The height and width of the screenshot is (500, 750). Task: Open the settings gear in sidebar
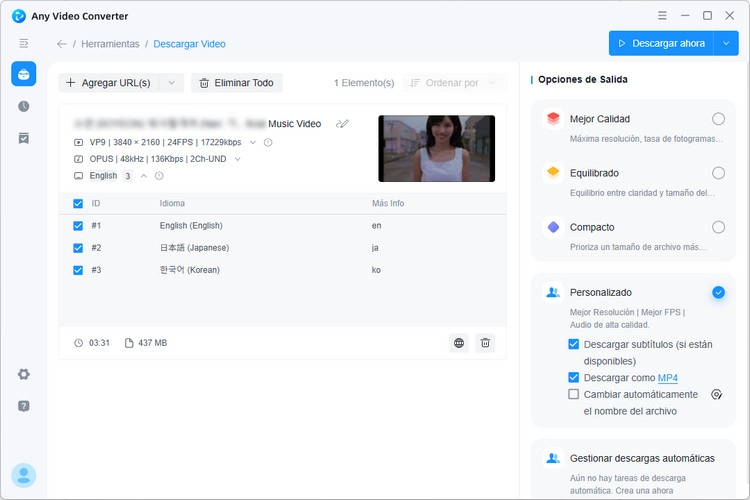(23, 374)
